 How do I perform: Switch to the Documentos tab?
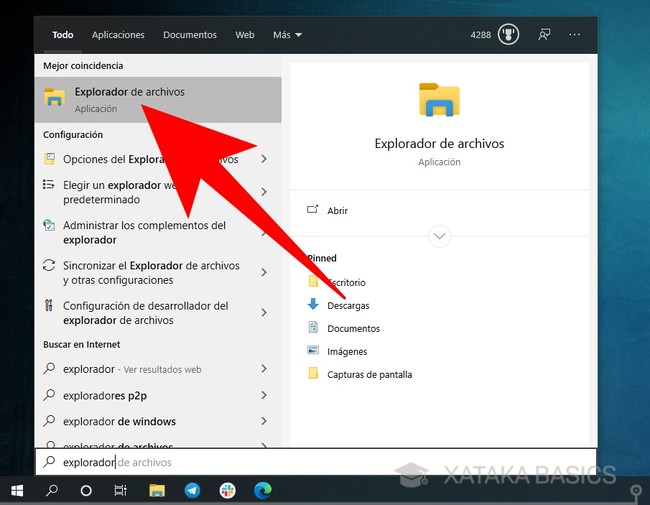190,35
